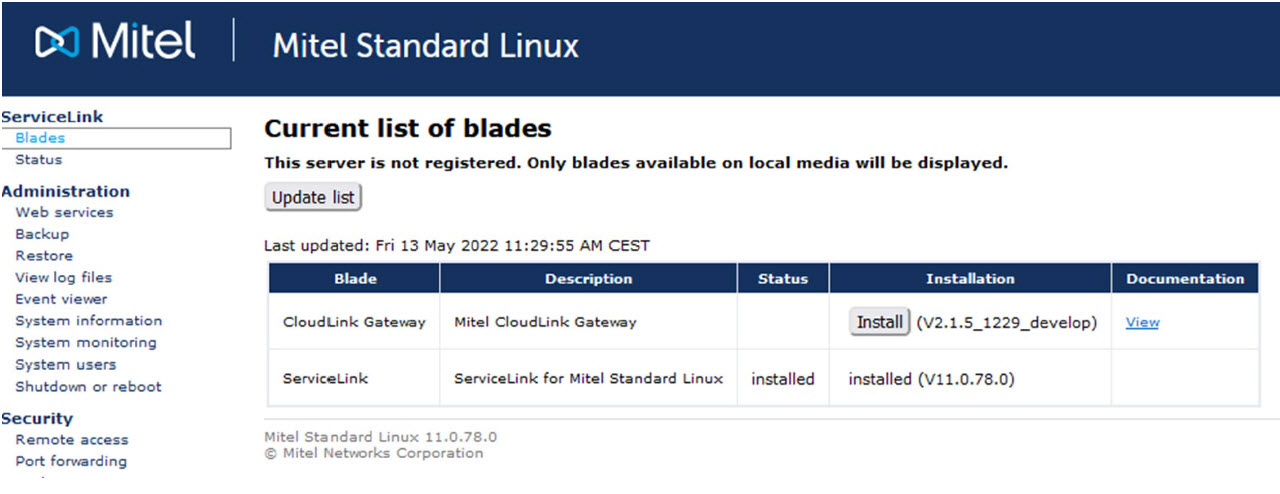Open Remote access settings

tap(72, 440)
